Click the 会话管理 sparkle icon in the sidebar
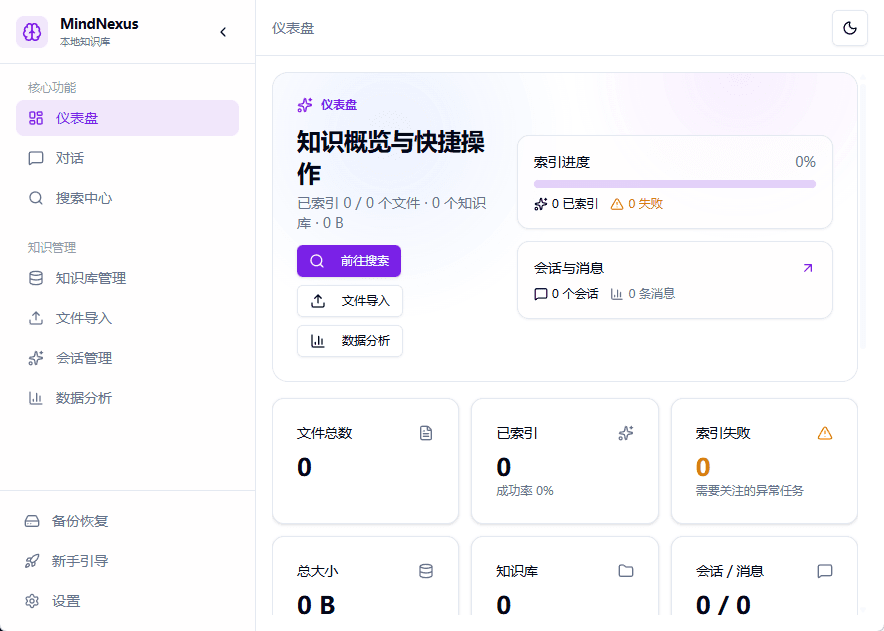Image resolution: width=884 pixels, height=631 pixels. coord(36,358)
